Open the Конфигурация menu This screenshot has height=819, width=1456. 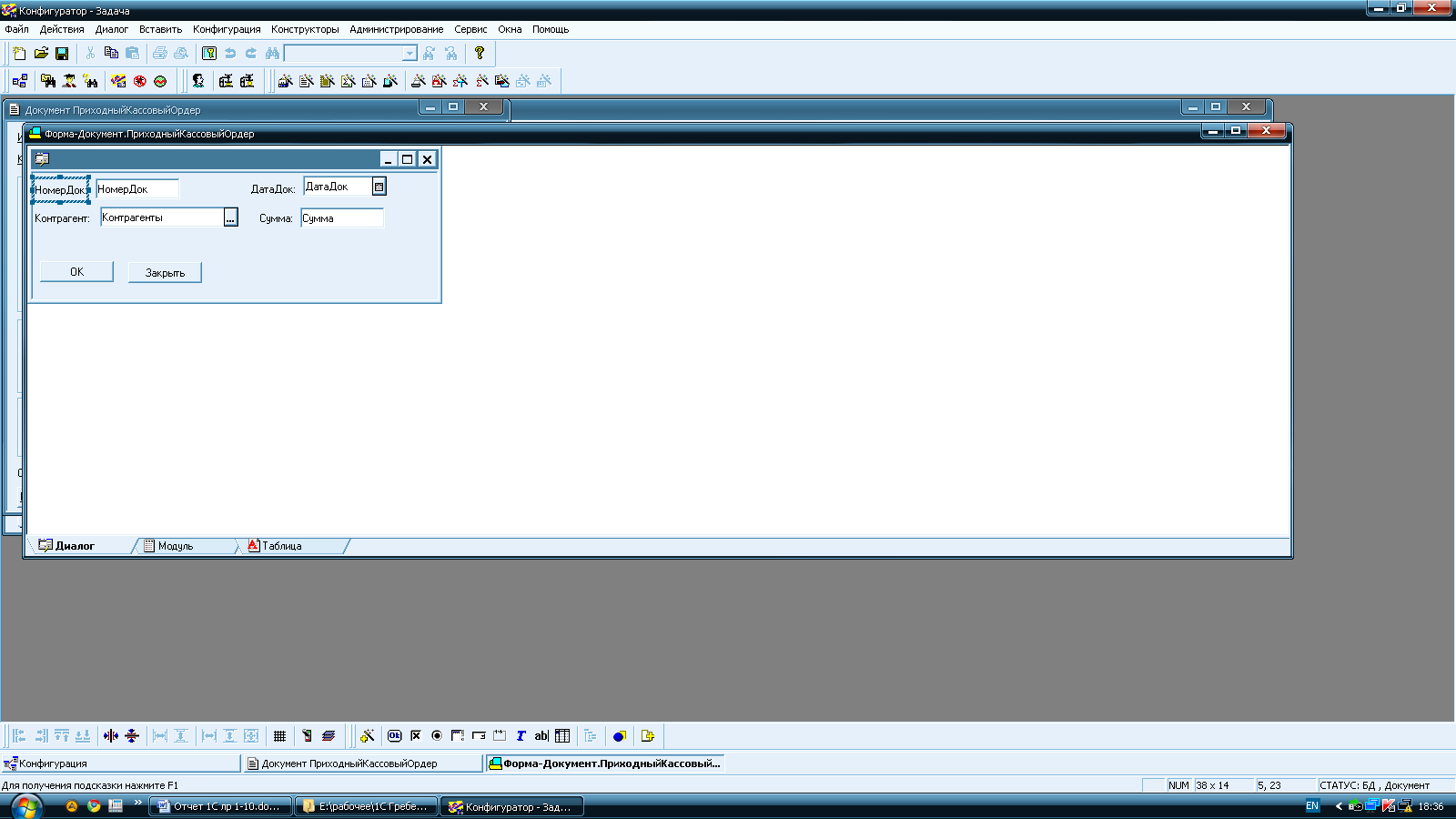[x=227, y=29]
